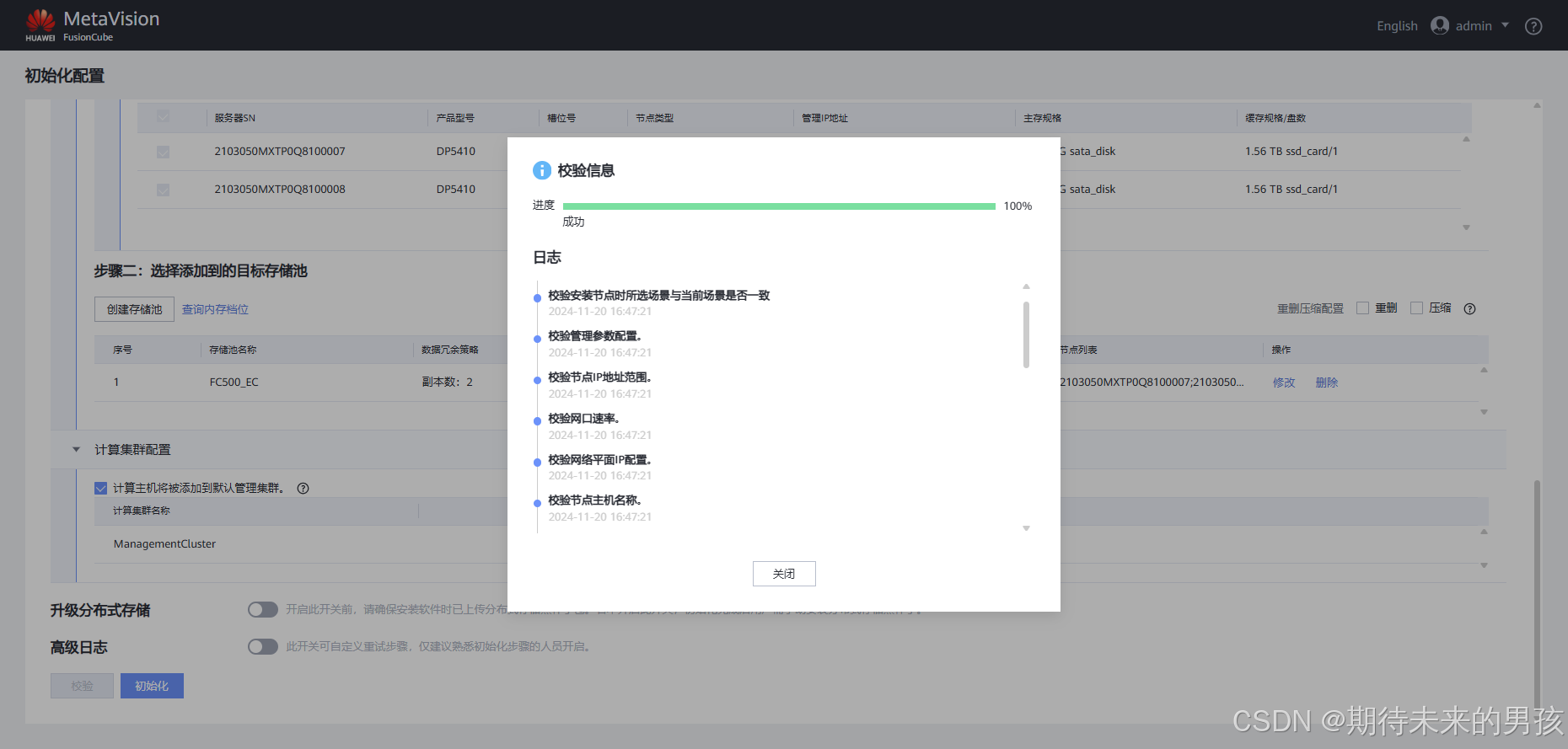1568x749 pixels.
Task: Uncheck 计算主机将被添加到默认管理集群
Action: click(101, 488)
